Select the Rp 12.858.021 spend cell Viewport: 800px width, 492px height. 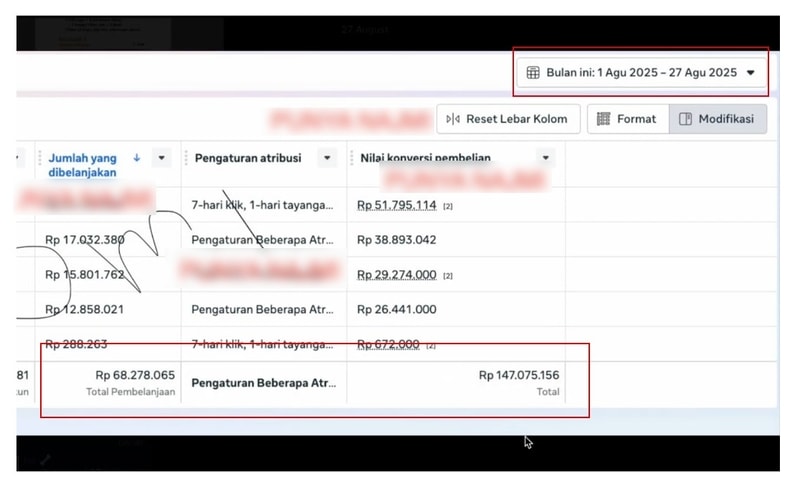pyautogui.click(x=85, y=310)
